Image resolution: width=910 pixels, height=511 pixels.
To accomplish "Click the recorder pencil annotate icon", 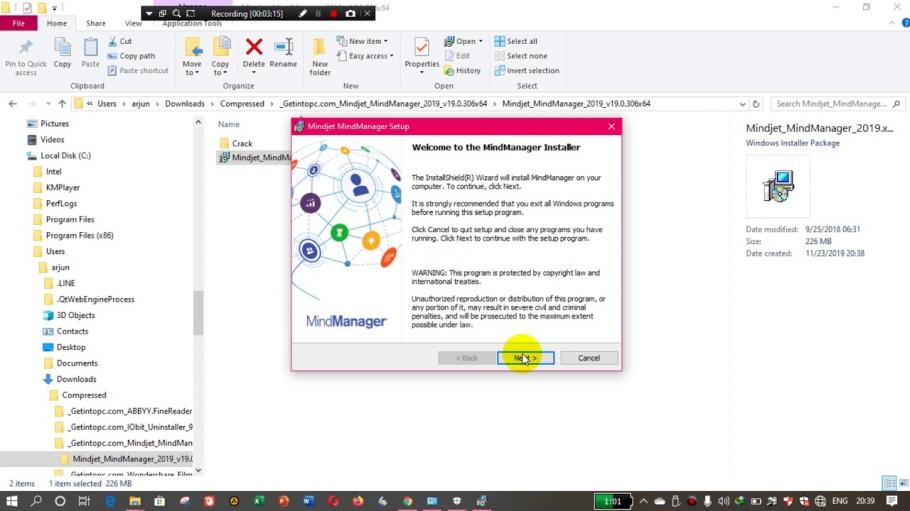I will click(x=302, y=13).
